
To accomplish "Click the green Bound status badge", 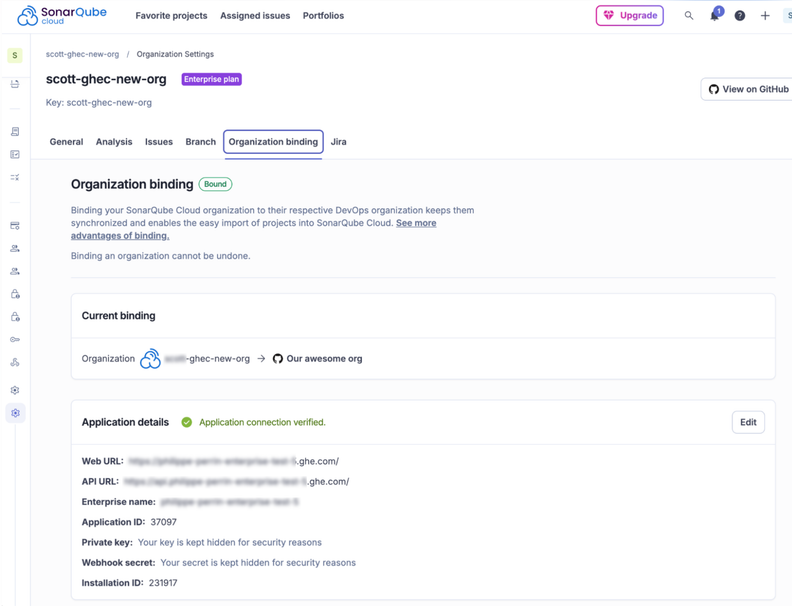I will click(215, 184).
